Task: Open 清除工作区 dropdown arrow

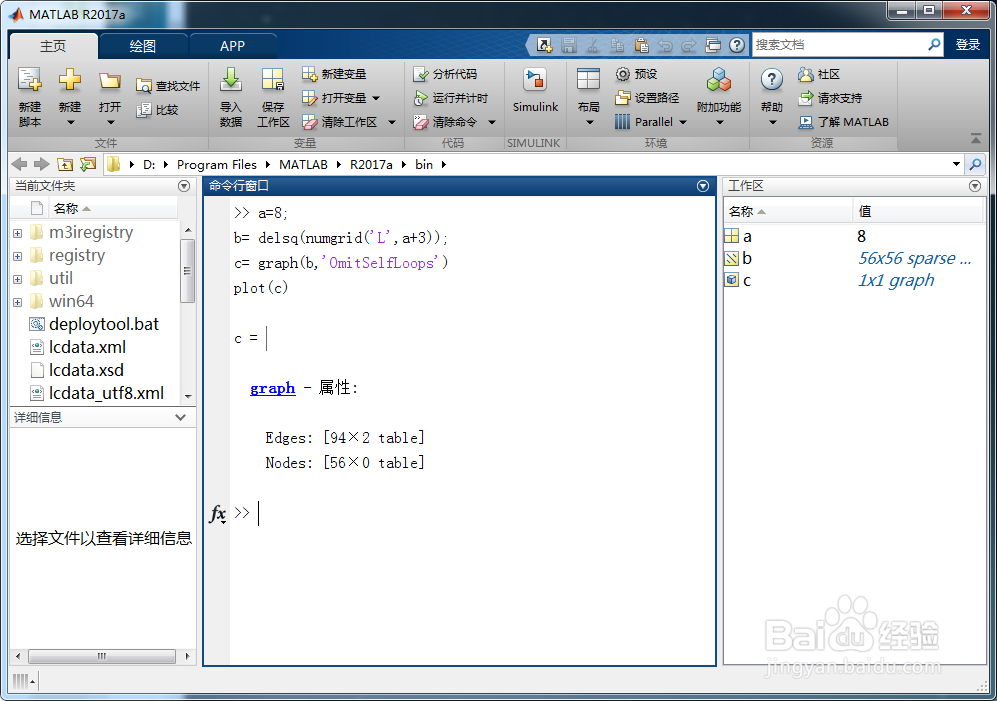Action: 392,122
